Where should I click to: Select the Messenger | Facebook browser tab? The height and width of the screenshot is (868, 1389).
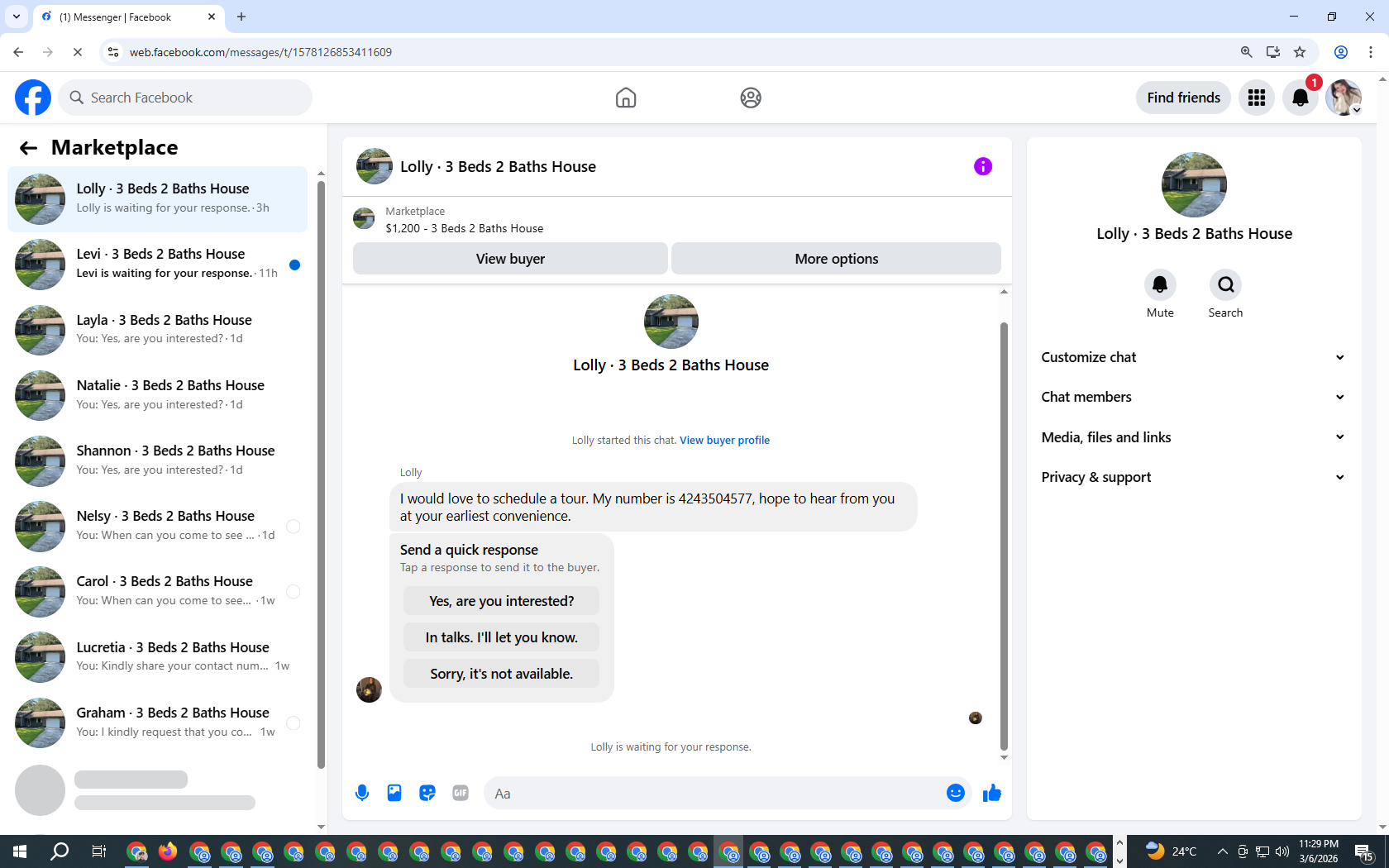click(128, 17)
